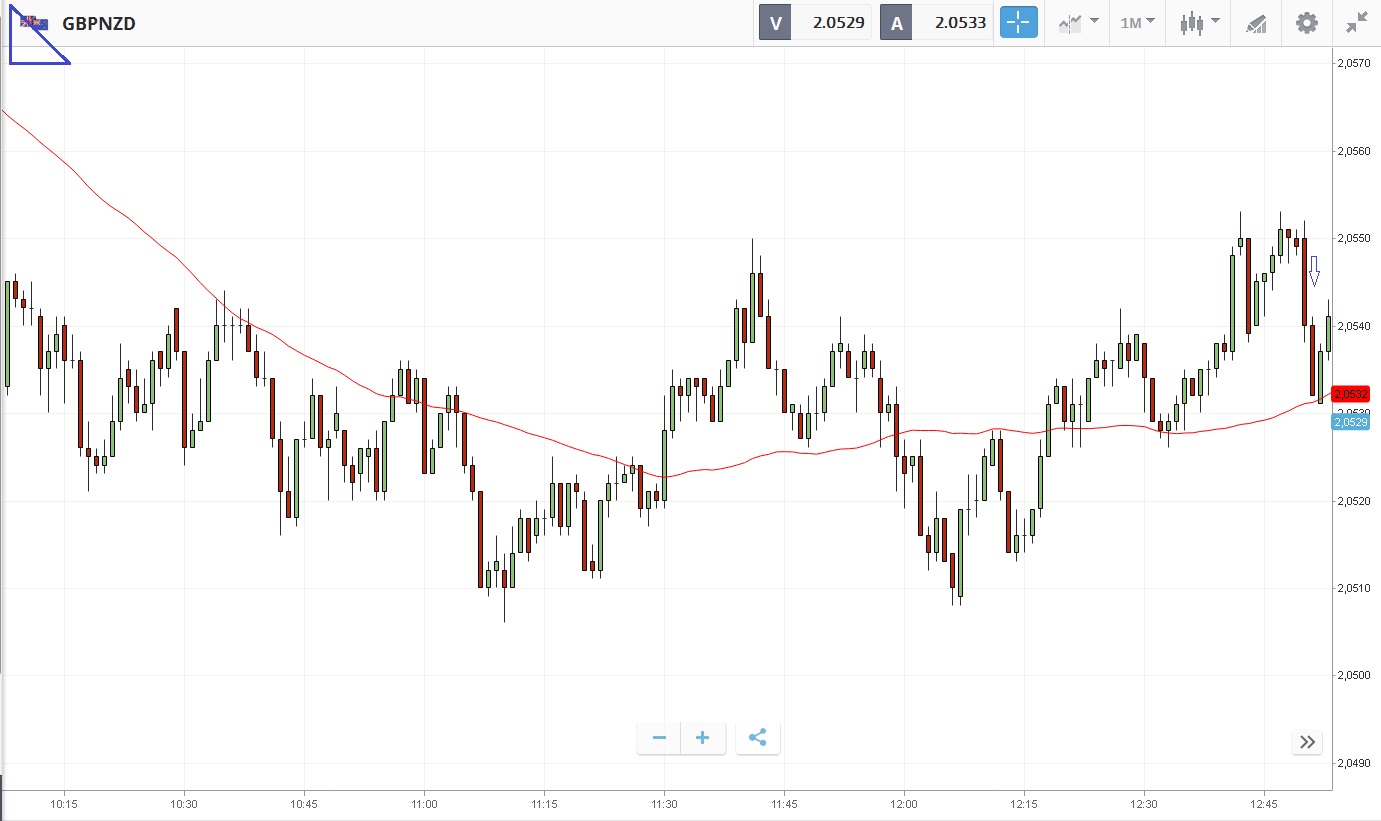Expand the candlestick chart type dropdown
This screenshot has height=821, width=1381.
point(1199,23)
